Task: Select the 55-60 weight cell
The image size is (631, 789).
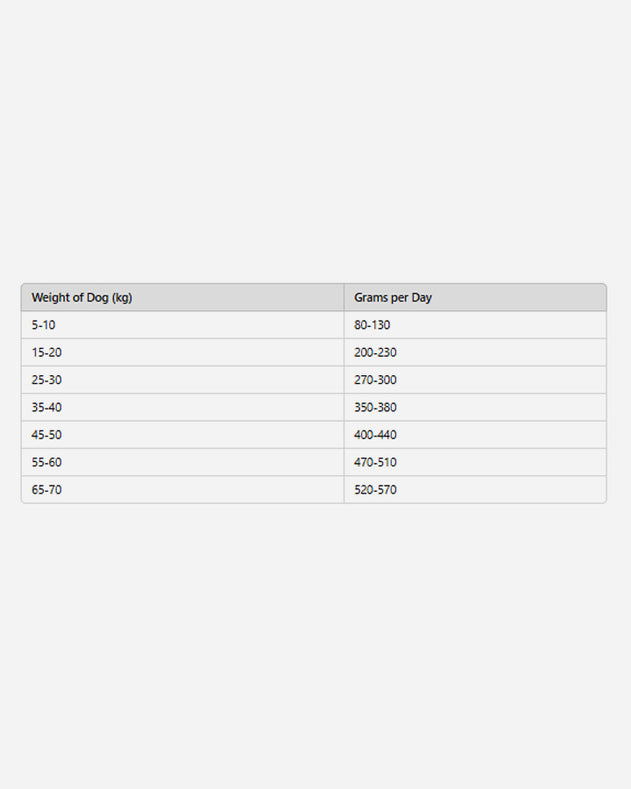Action: (47, 463)
